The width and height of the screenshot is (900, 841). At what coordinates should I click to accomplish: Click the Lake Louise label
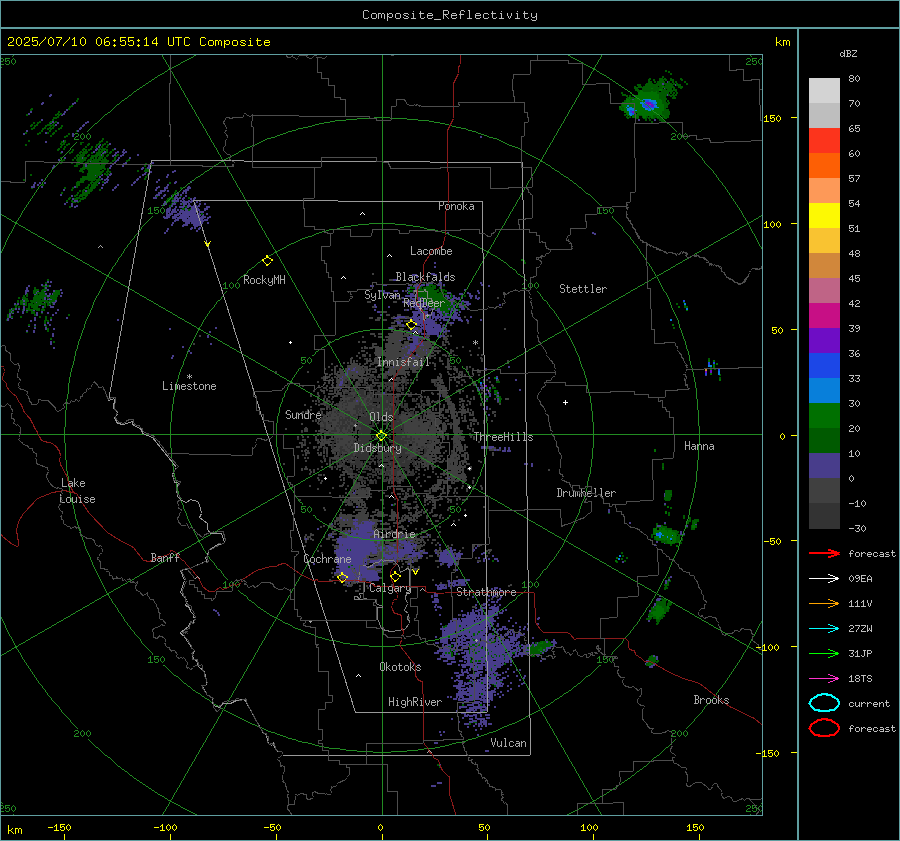[x=77, y=491]
